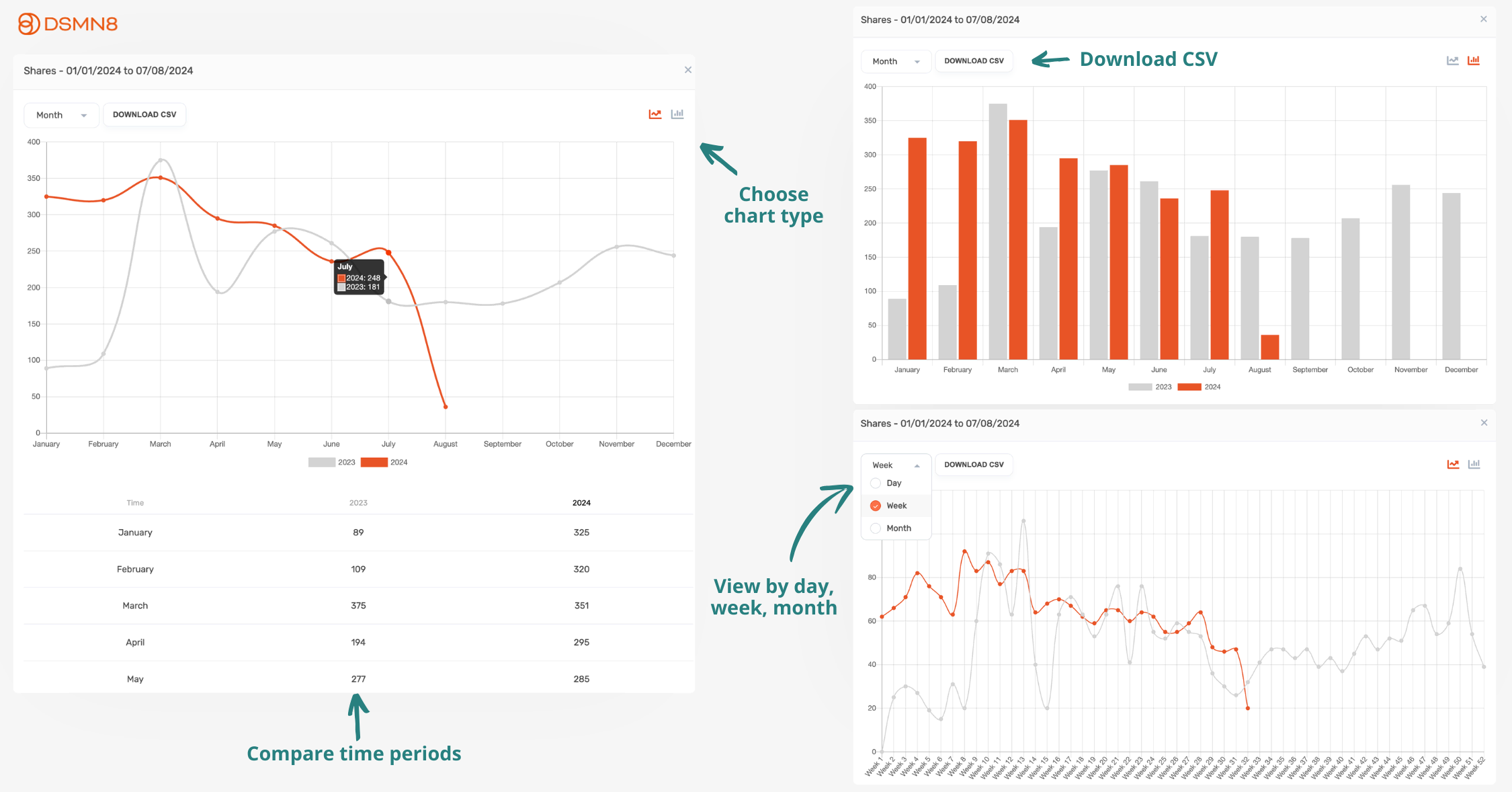Switch to line chart in left panel
This screenshot has height=792, width=1512.
click(655, 114)
